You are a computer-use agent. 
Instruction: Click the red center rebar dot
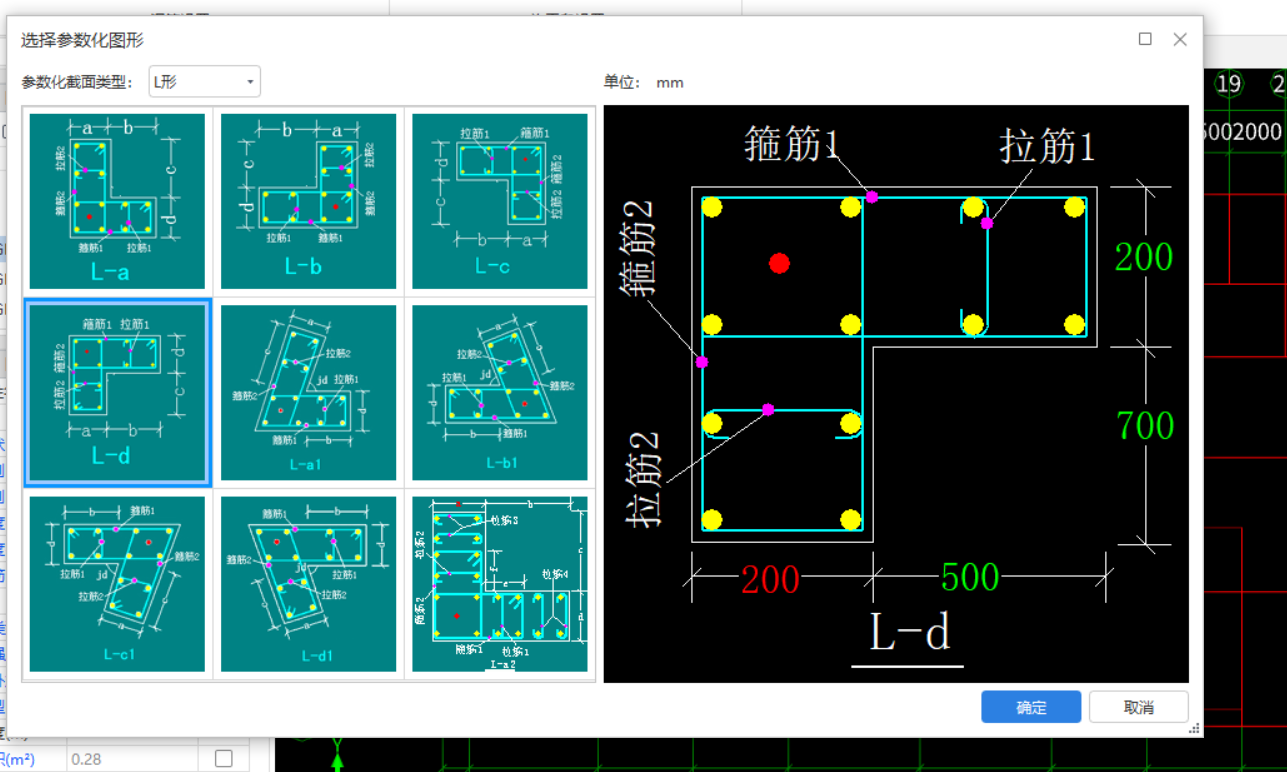780,263
